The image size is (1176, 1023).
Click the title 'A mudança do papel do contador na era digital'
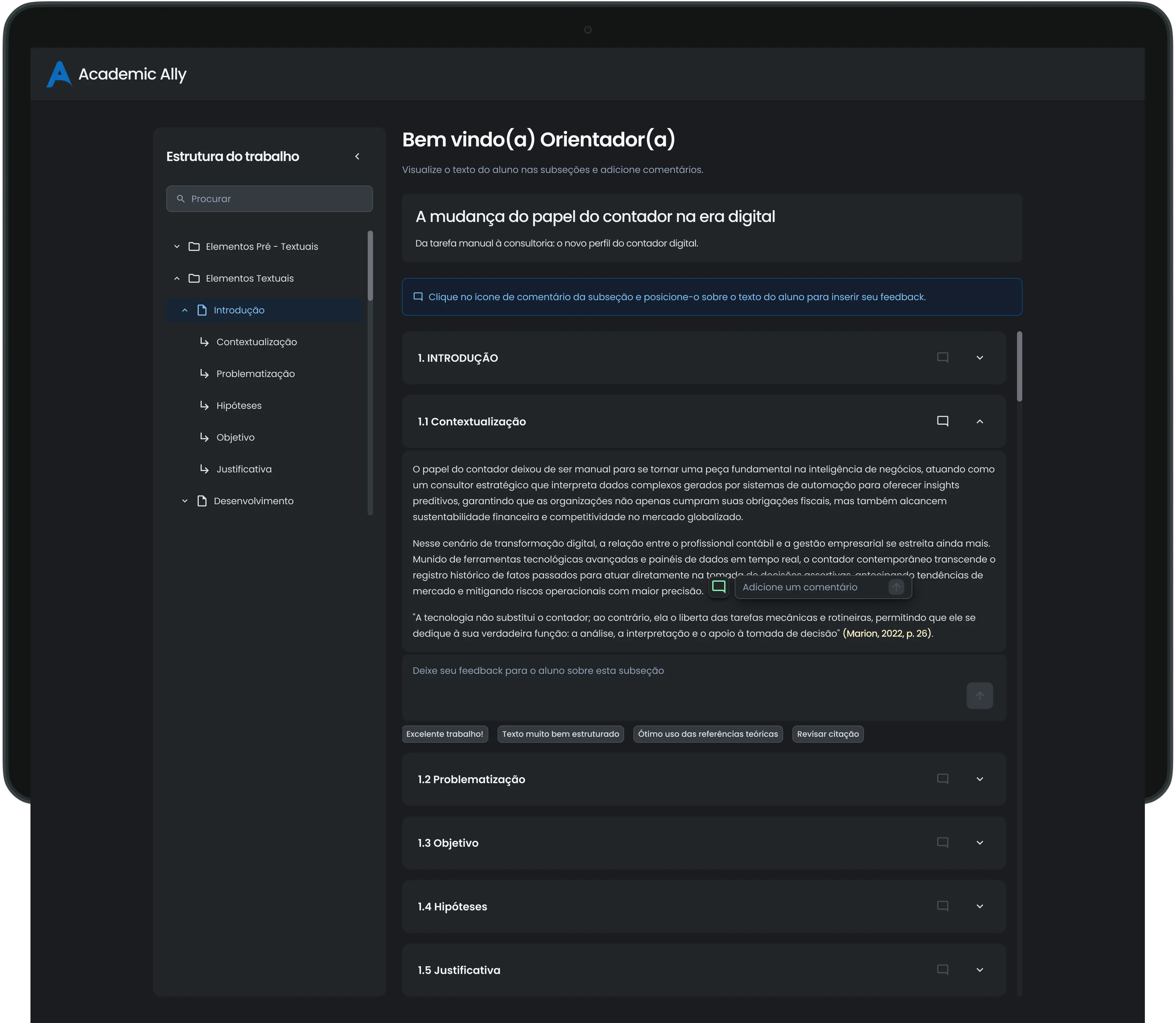[x=595, y=217]
